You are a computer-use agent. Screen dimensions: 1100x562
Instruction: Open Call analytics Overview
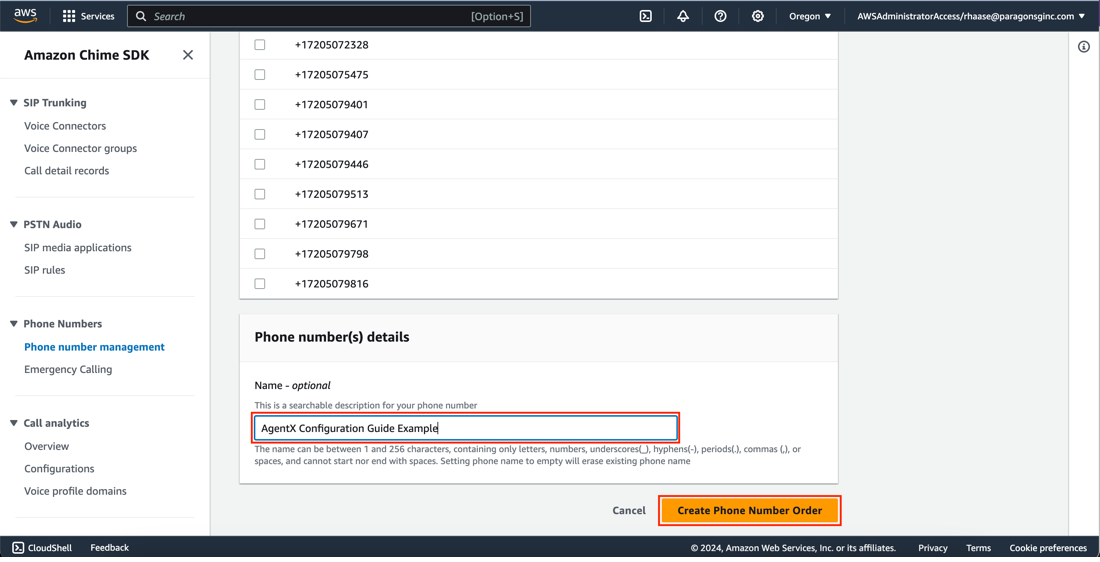(46, 446)
